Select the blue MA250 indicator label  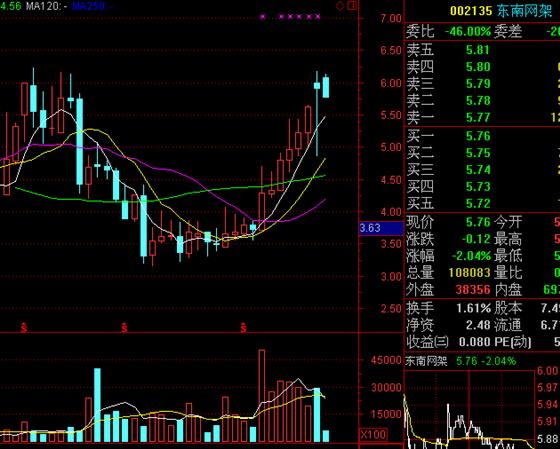point(92,6)
